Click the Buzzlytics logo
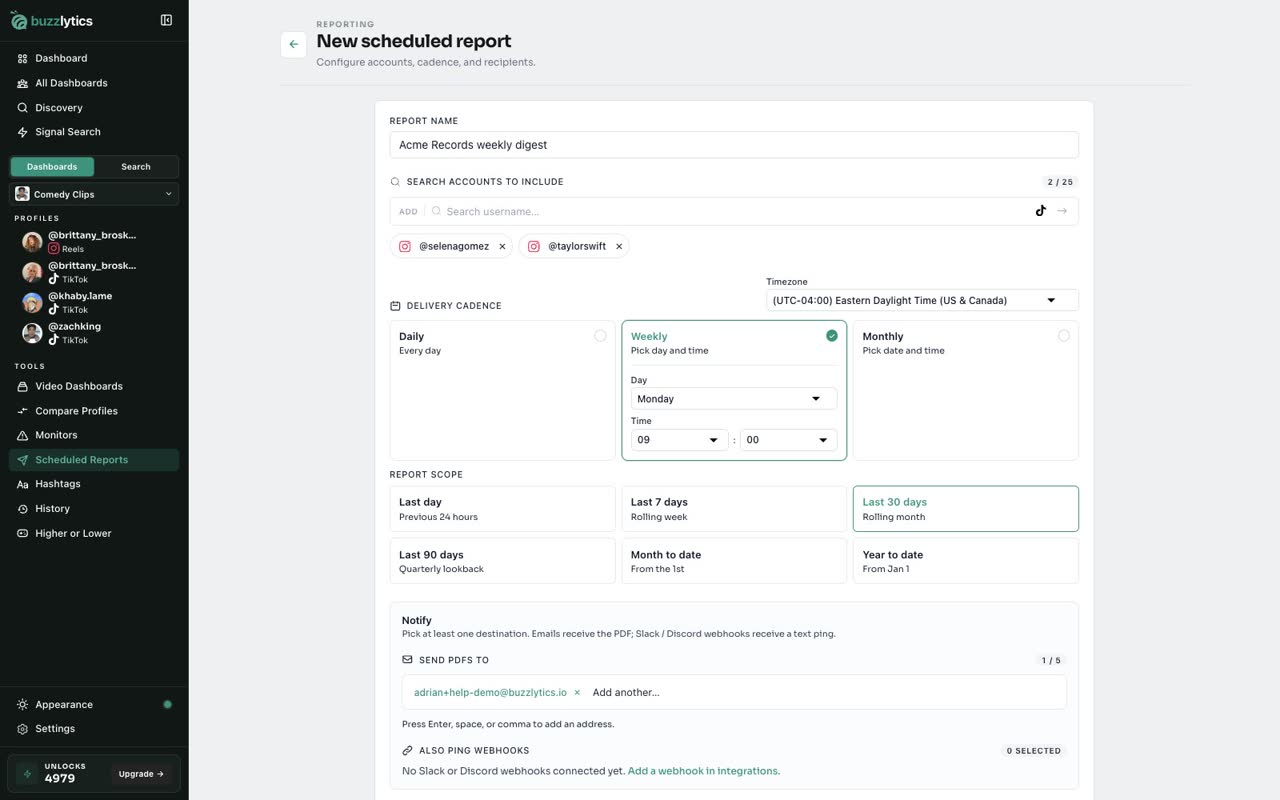The width and height of the screenshot is (1280, 800). pos(51,21)
